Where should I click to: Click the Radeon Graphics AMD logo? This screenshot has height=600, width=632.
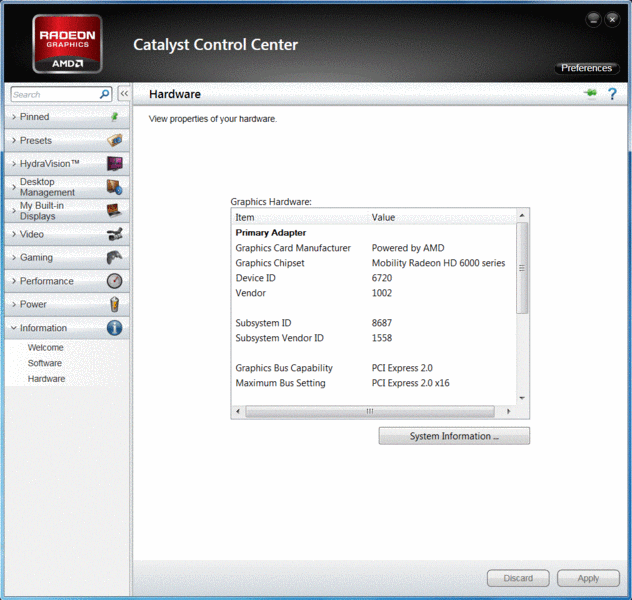click(x=67, y=44)
